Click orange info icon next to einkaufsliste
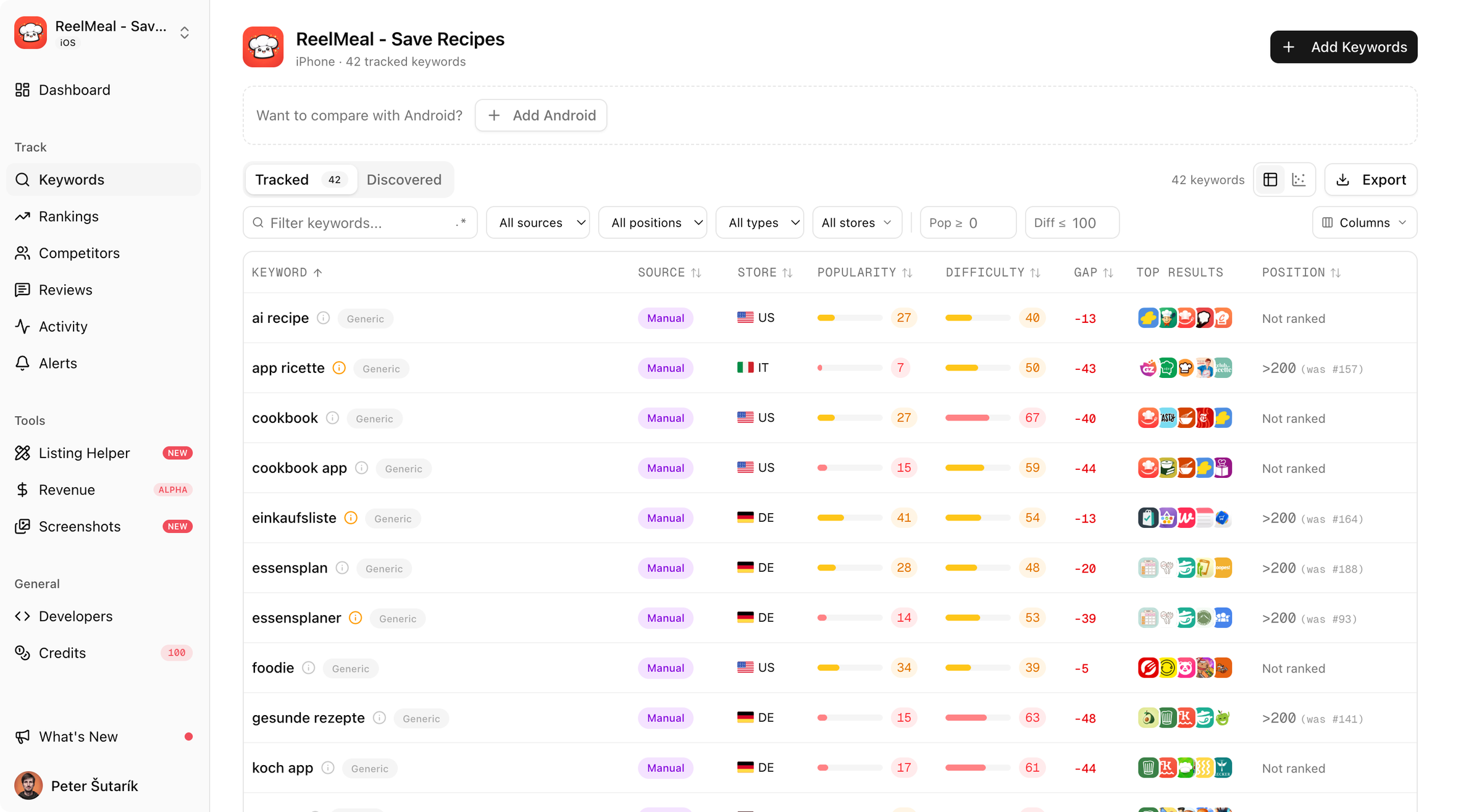Viewport: 1482px width, 812px height. (x=351, y=518)
